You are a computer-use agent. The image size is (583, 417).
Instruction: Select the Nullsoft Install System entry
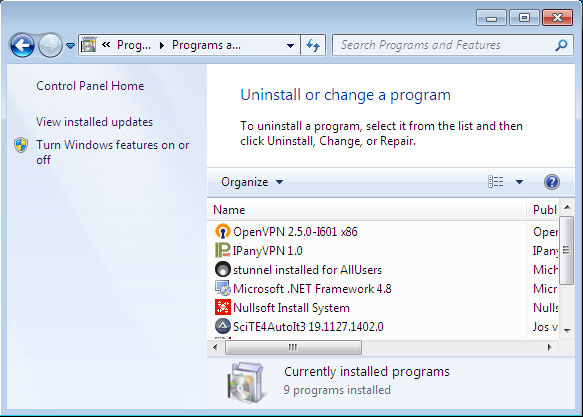coord(292,307)
